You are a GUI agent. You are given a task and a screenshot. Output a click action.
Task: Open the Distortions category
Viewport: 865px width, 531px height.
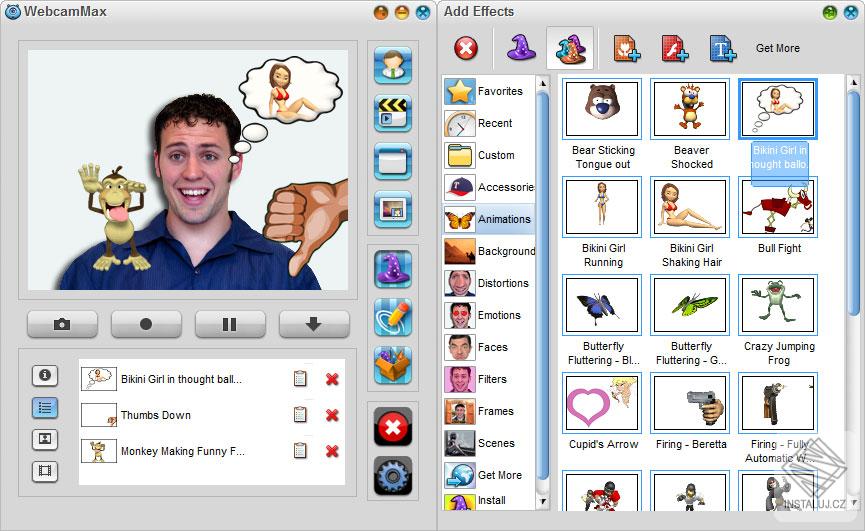[488, 283]
